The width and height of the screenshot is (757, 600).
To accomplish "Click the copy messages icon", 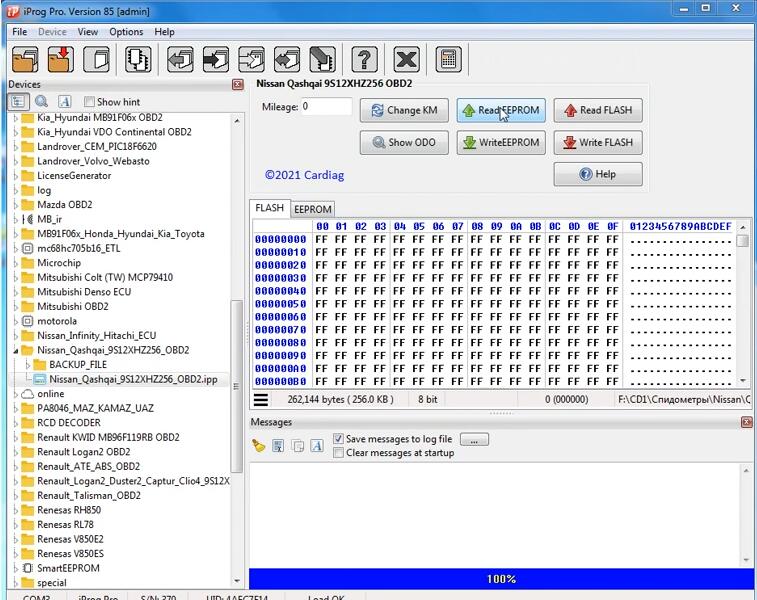I will point(298,446).
